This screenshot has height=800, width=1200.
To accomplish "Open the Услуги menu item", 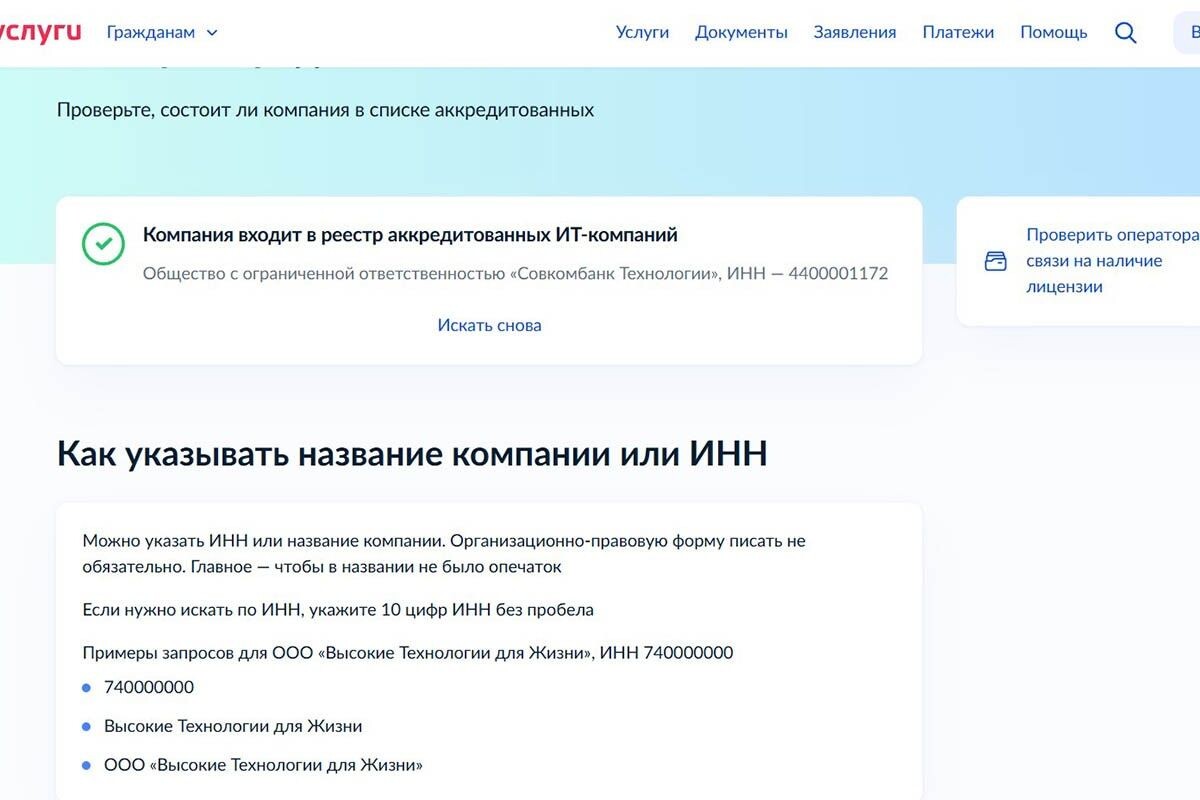I will (x=642, y=31).
